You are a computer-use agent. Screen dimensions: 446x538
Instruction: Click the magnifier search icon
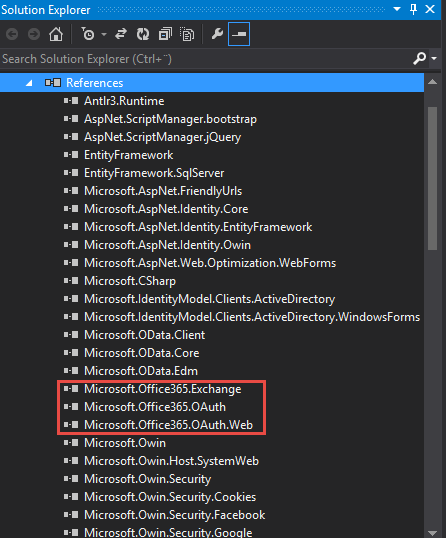[x=419, y=59]
